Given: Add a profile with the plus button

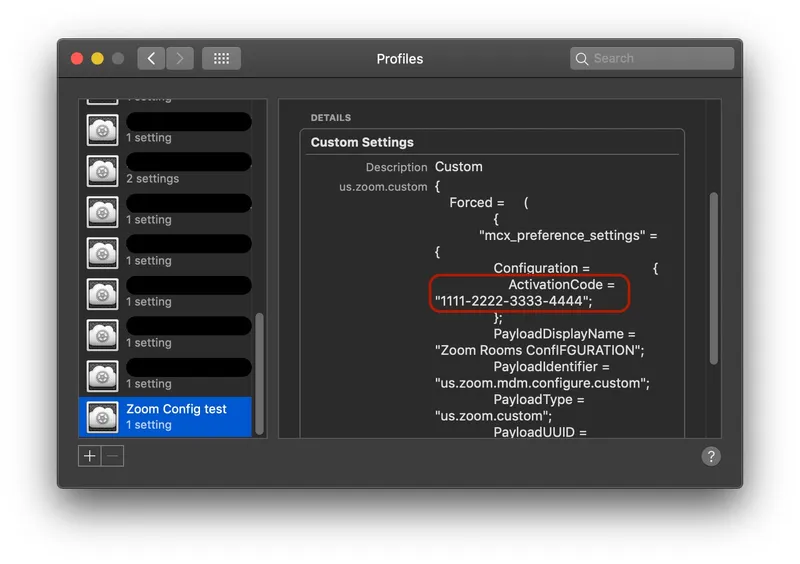Looking at the screenshot, I should coord(89,456).
